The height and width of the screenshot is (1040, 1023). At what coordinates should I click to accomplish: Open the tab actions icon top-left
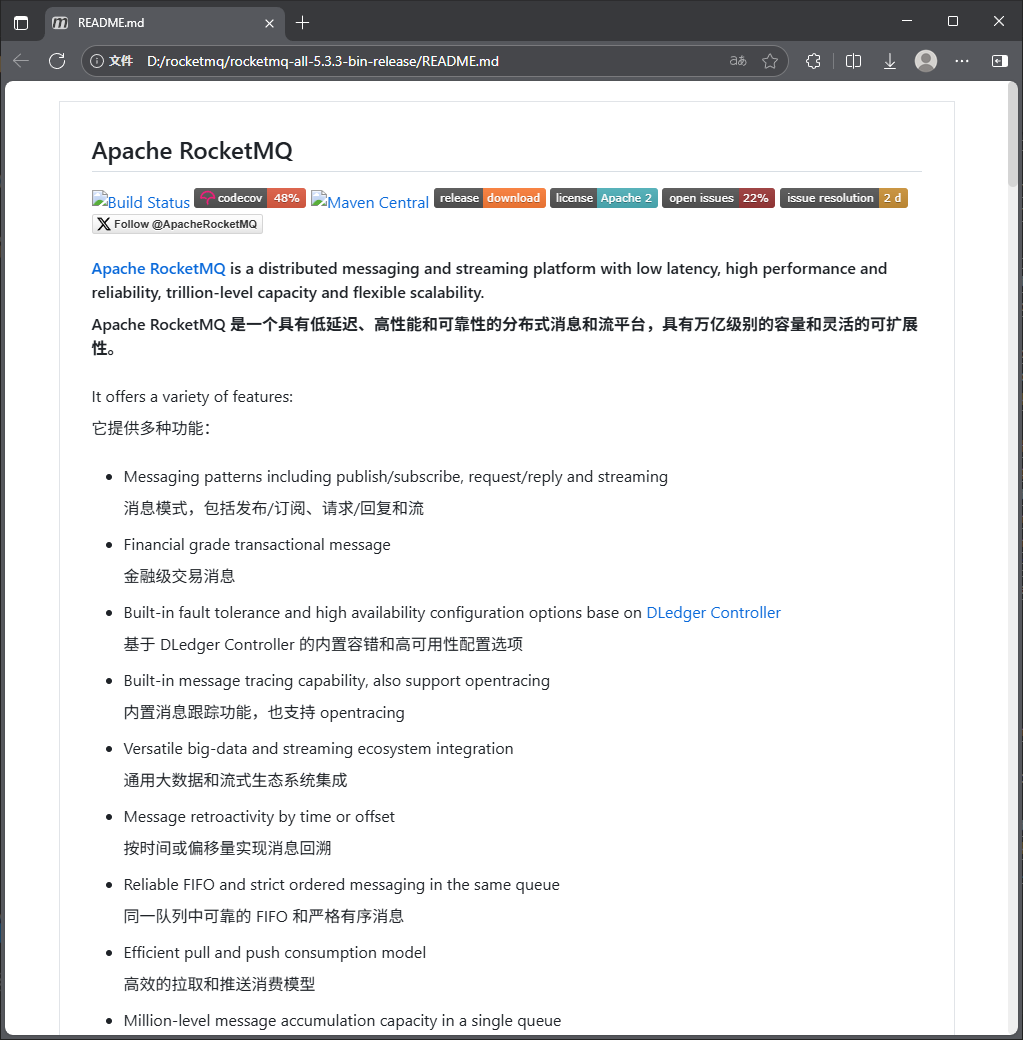pyautogui.click(x=21, y=22)
